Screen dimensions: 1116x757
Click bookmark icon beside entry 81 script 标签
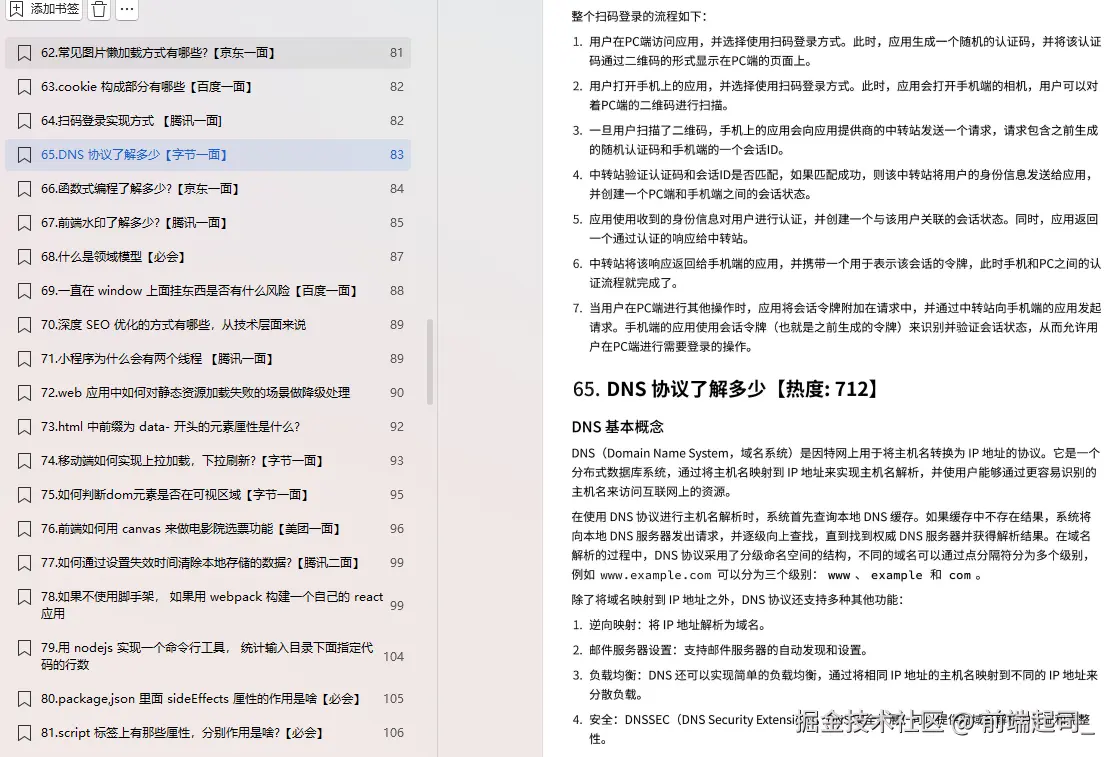(25, 733)
